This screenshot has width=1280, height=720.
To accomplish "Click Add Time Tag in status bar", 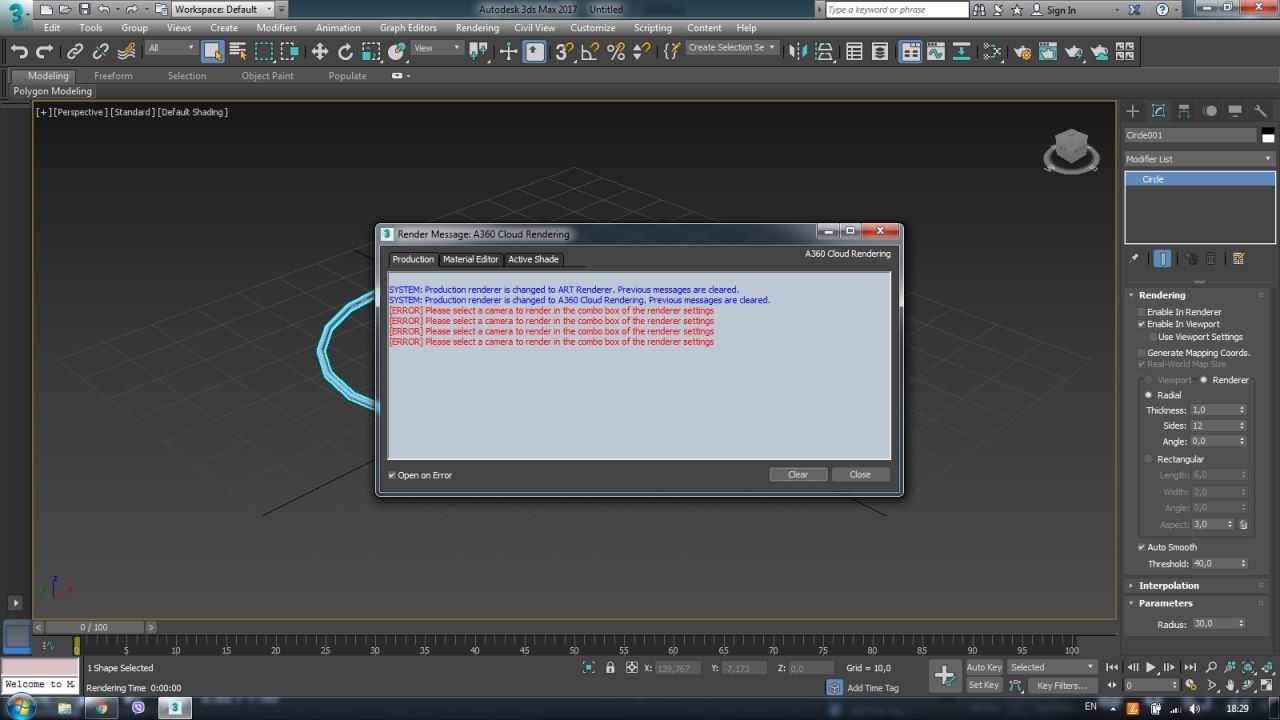I will coord(872,688).
